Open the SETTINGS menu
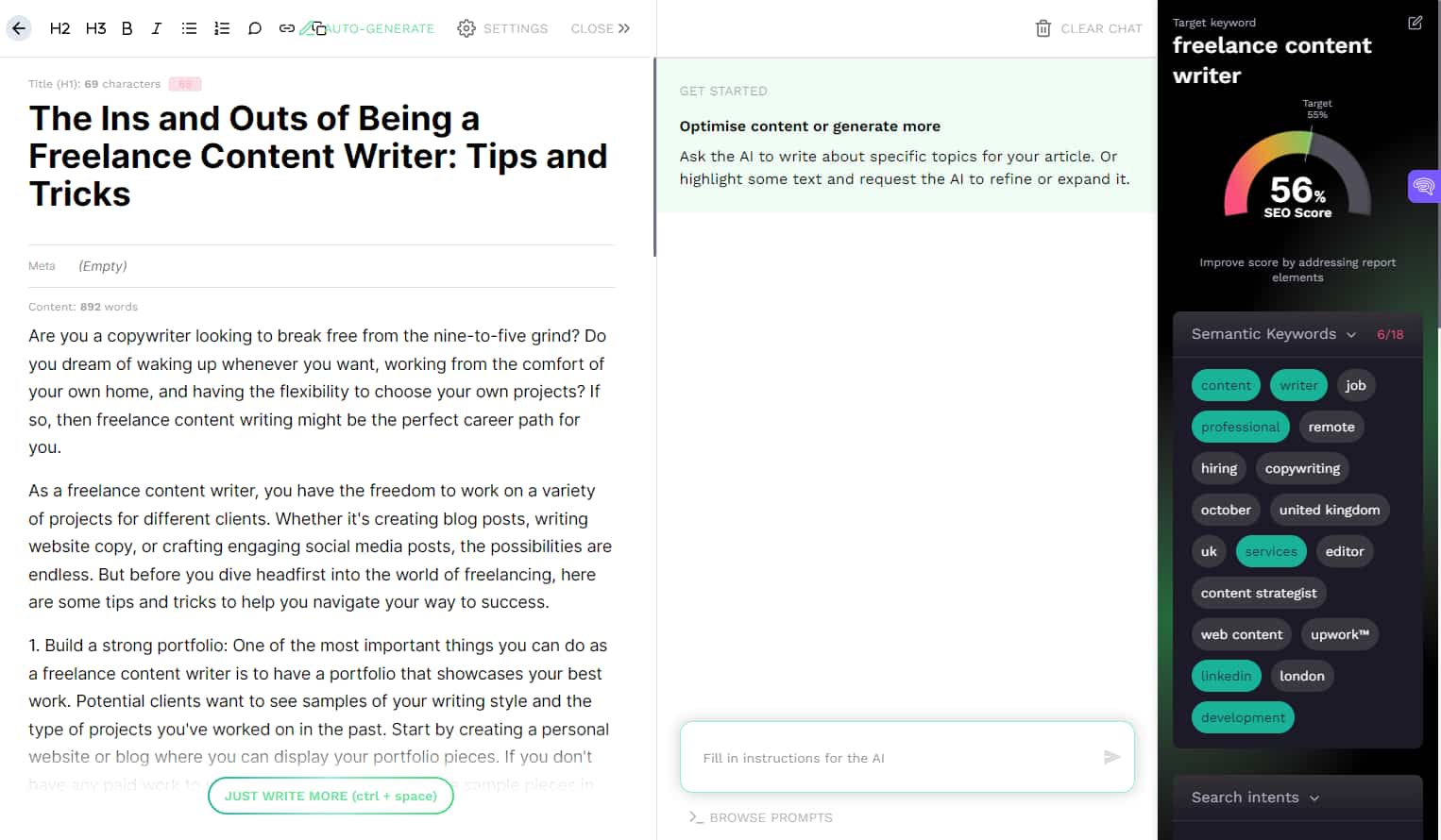 [503, 28]
